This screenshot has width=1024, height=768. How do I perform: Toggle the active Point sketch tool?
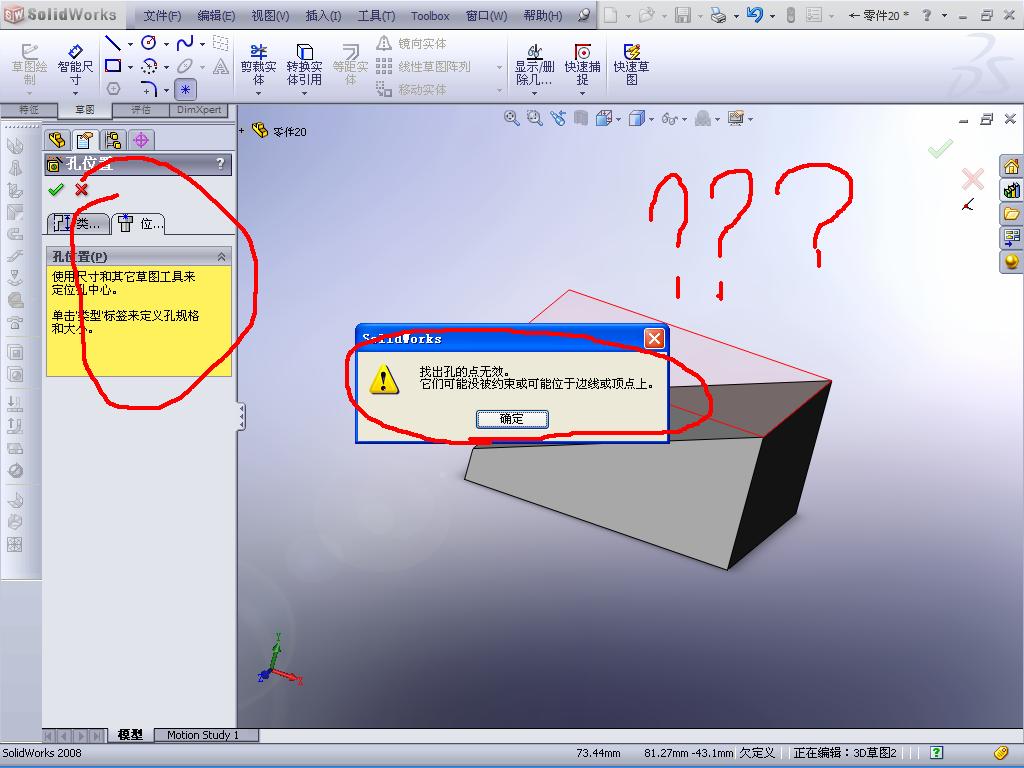[x=185, y=89]
